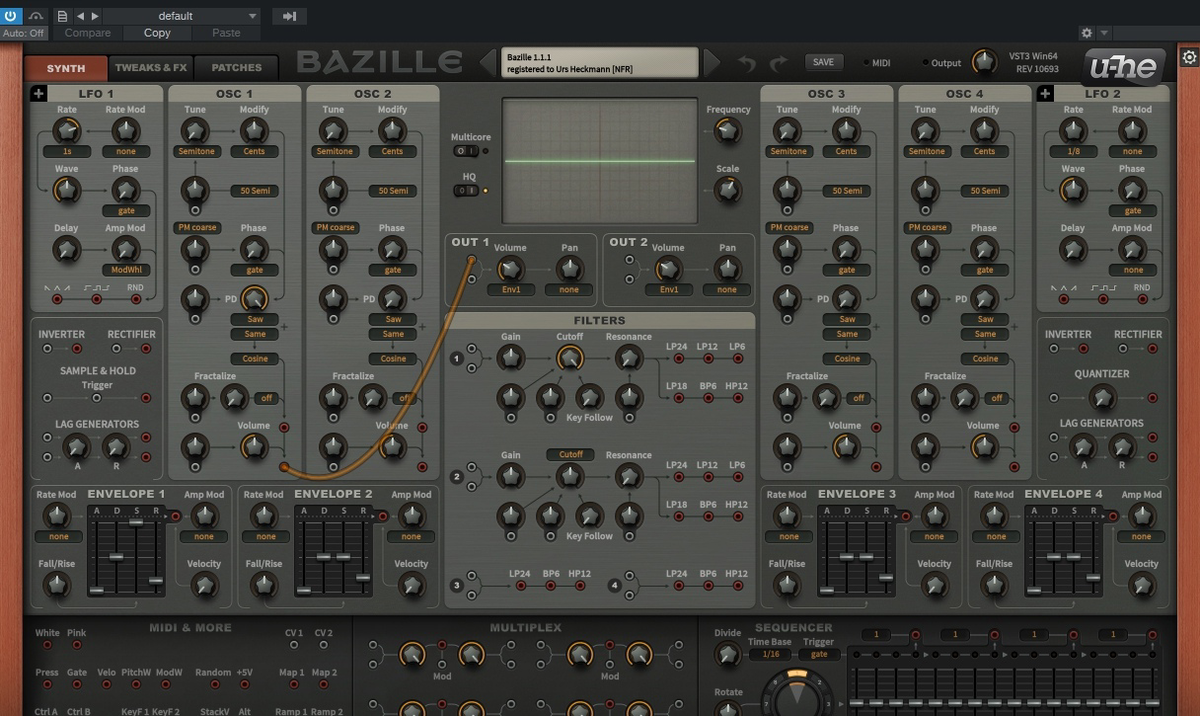Click the plus icon on LFO 1

[39, 94]
